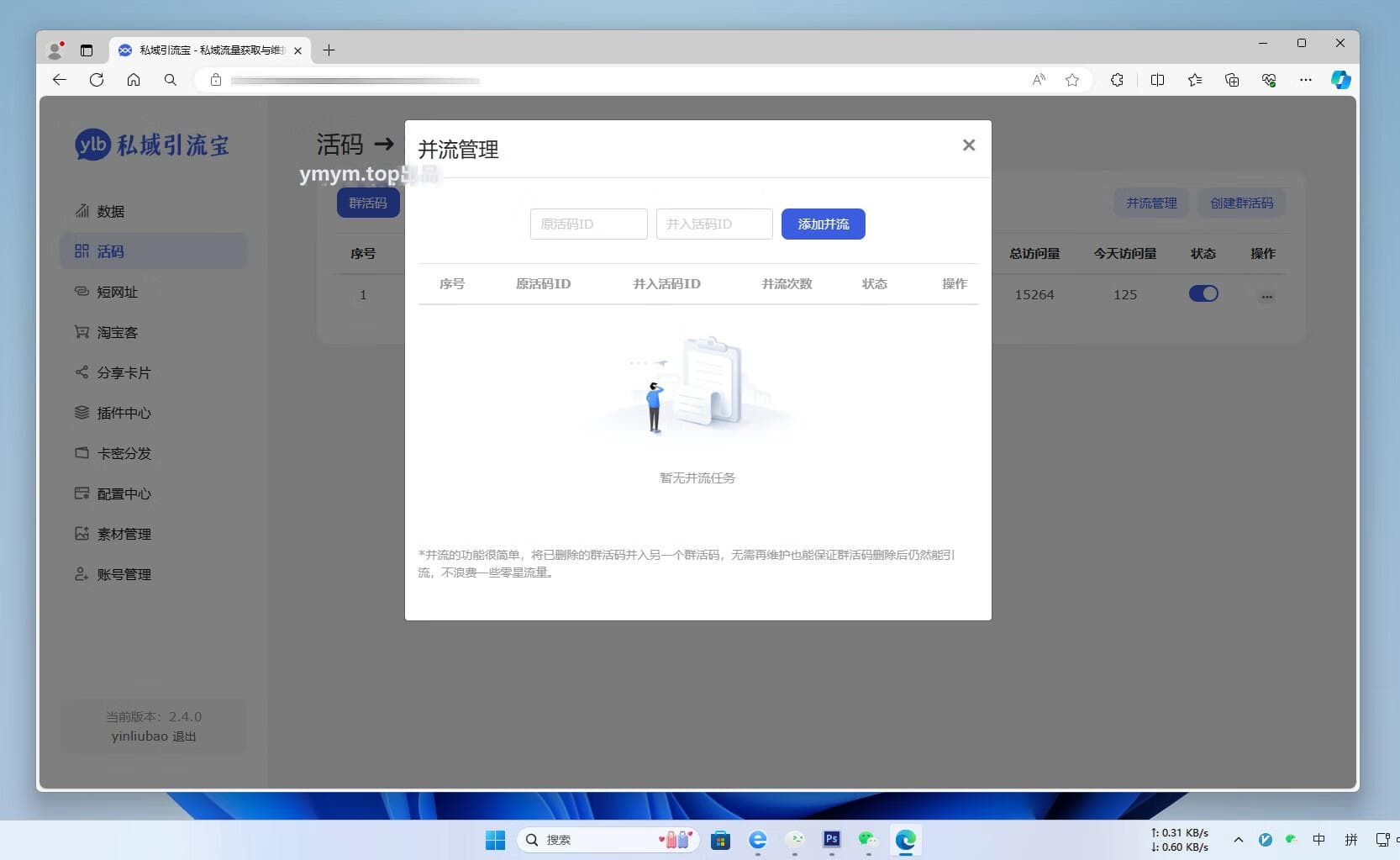Click the 并入活码ID input field
Image resolution: width=1400 pixels, height=860 pixels.
coord(714,224)
